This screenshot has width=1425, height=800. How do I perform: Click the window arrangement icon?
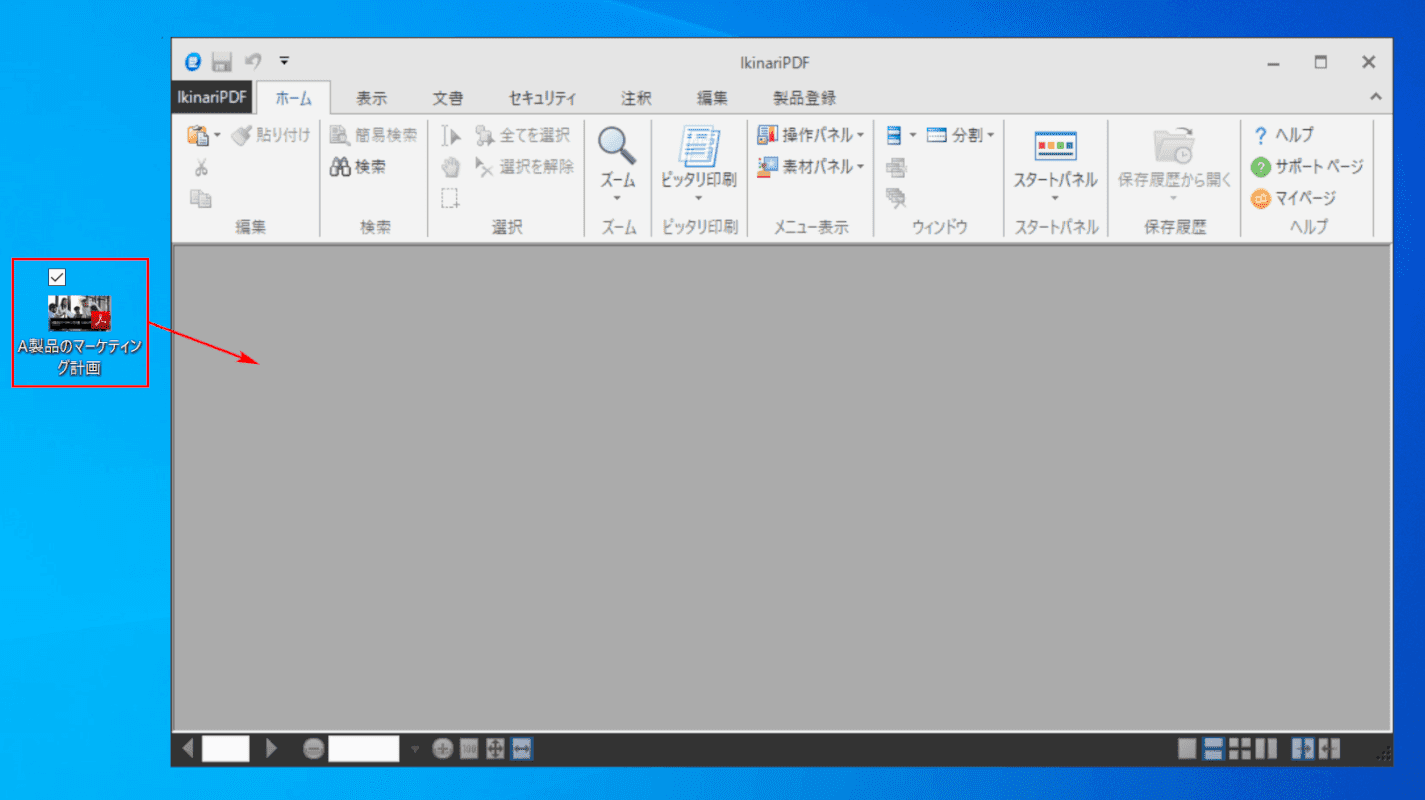[895, 135]
